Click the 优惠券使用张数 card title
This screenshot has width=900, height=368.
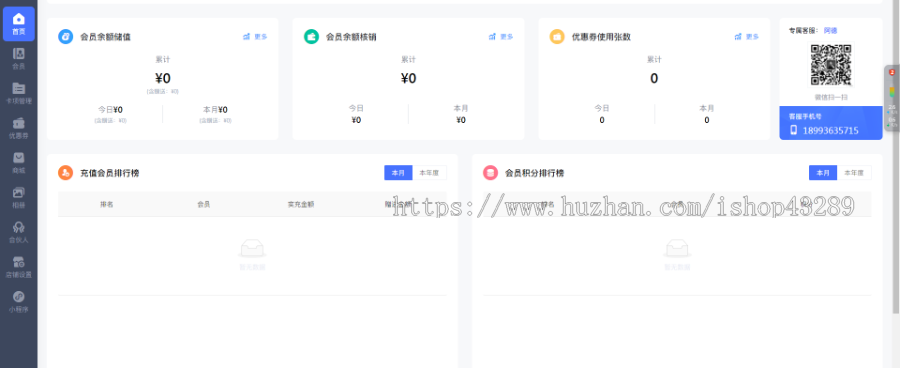click(601, 37)
